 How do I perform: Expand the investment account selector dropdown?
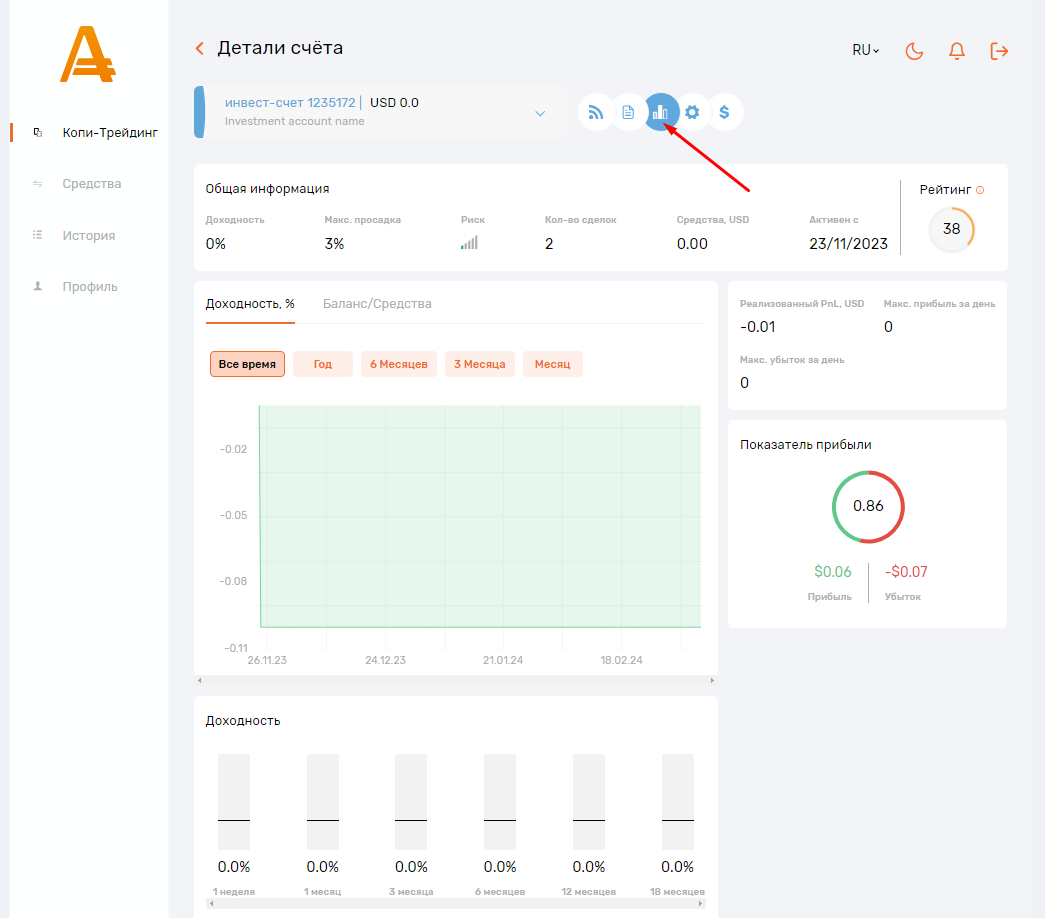[540, 113]
